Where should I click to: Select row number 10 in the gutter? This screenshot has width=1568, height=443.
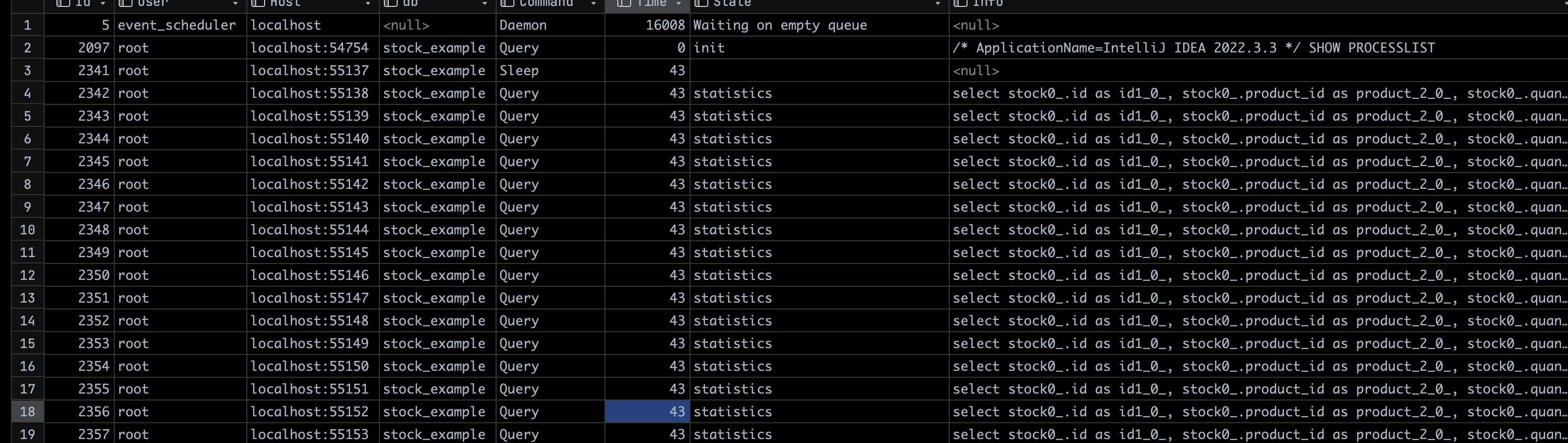(27, 230)
